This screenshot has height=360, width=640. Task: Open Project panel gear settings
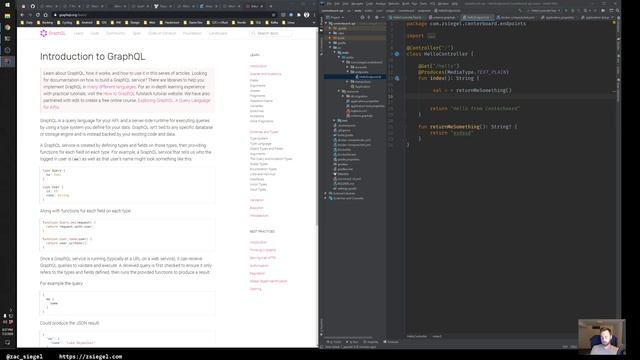(376, 17)
